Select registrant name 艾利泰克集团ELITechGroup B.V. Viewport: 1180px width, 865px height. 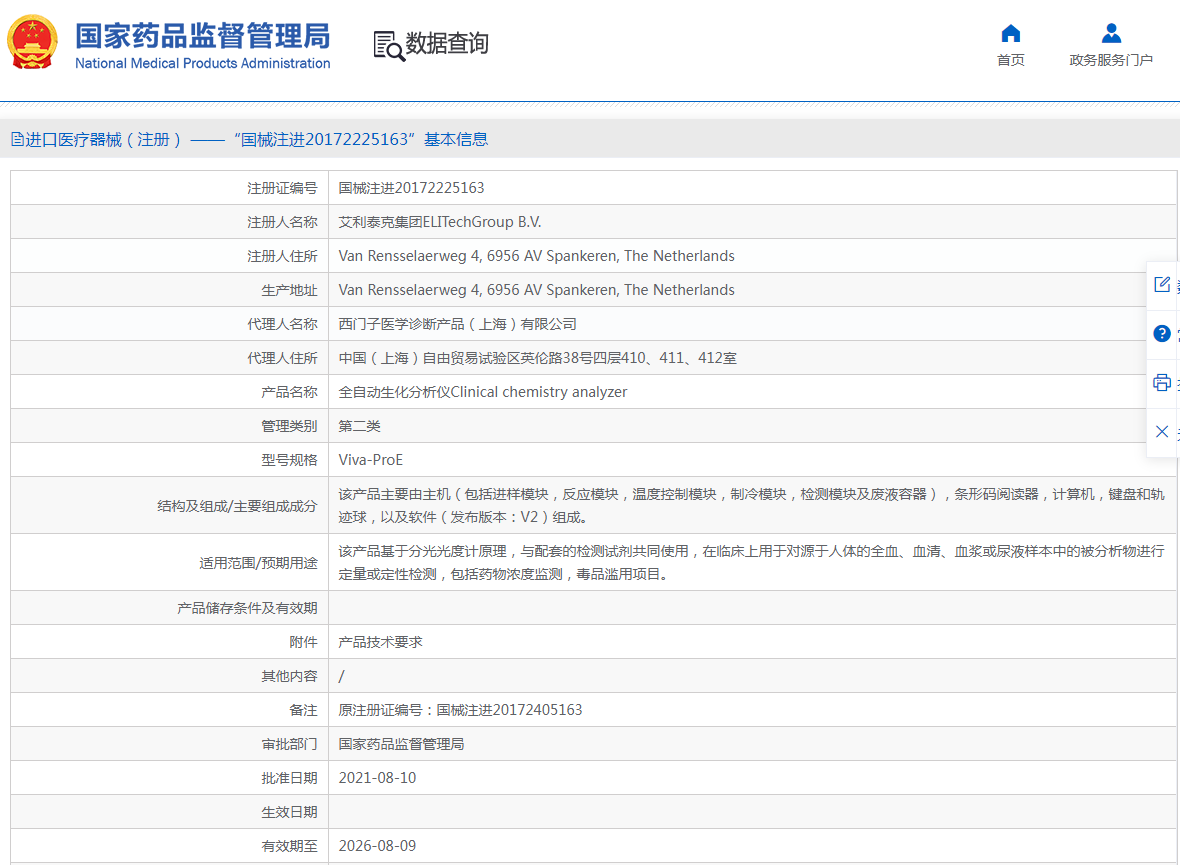439,222
